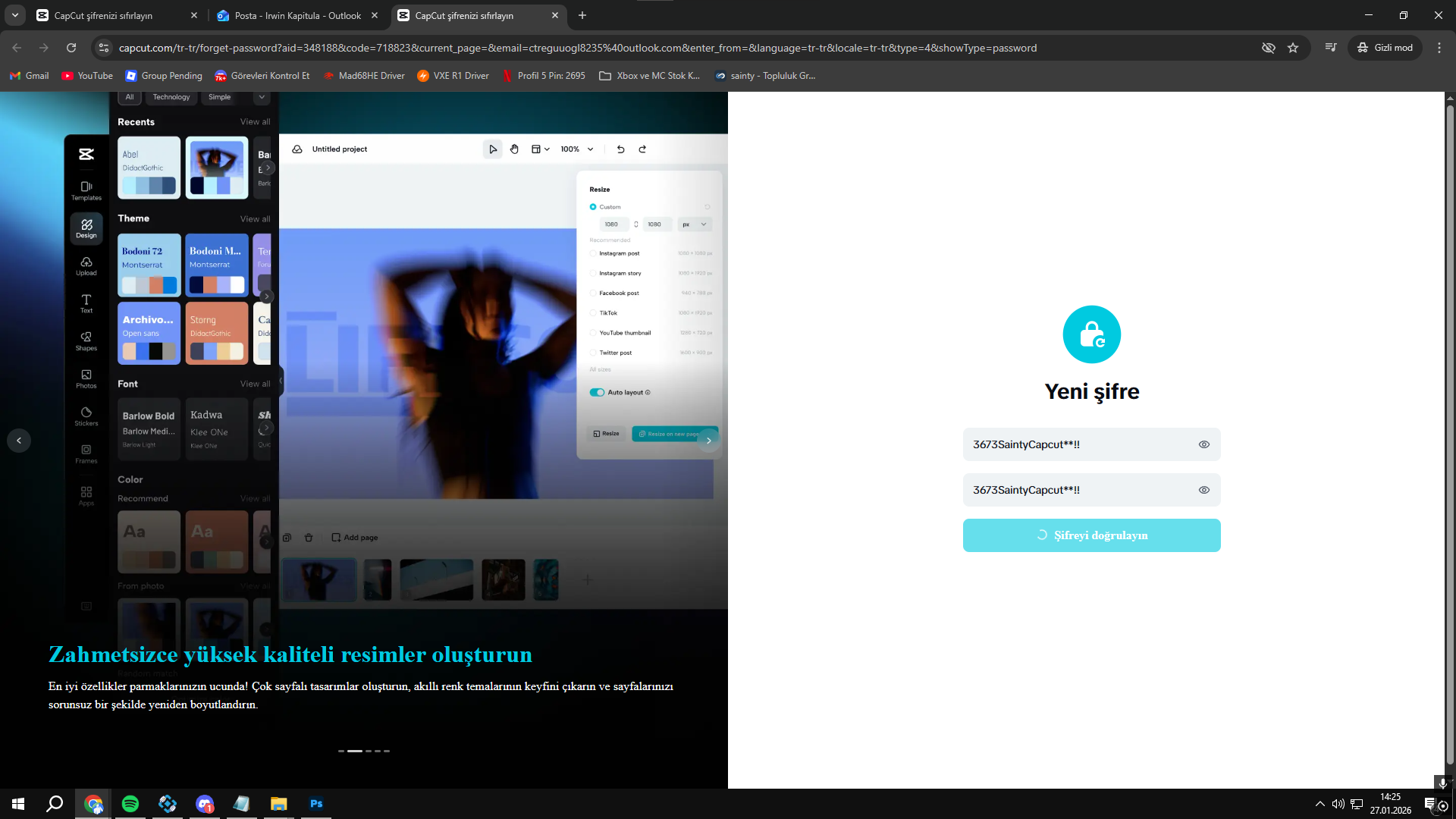Image resolution: width=1456 pixels, height=819 pixels.
Task: Advance to the next carousel slide
Action: (709, 441)
